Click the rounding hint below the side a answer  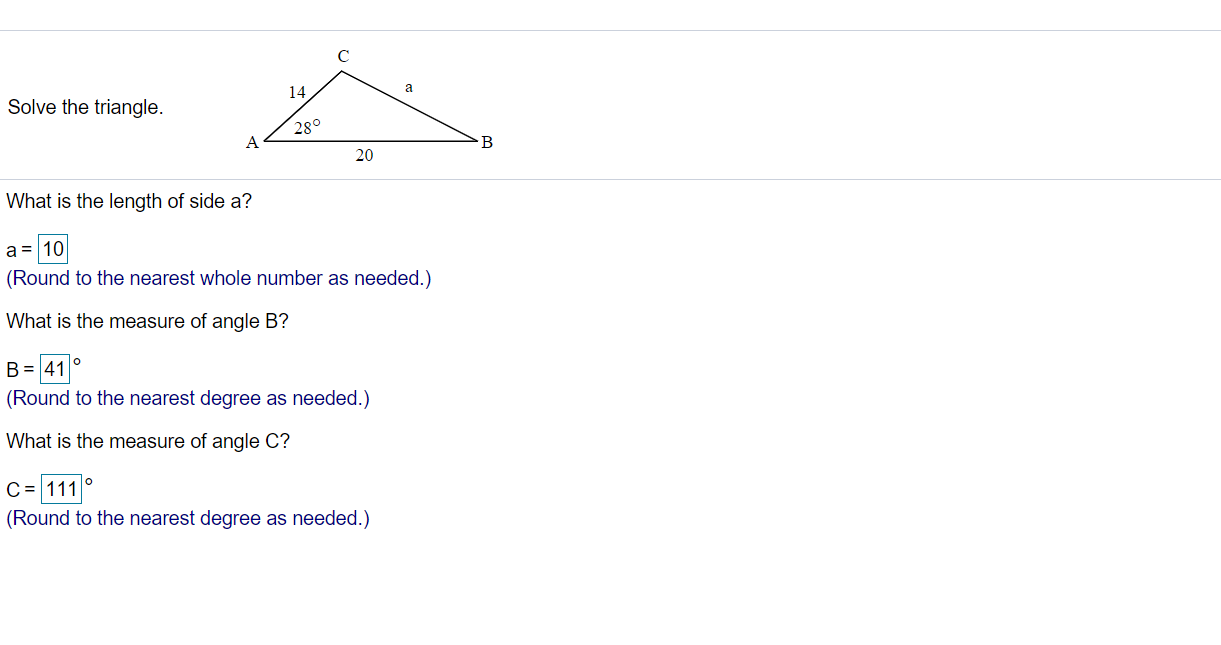click(218, 278)
